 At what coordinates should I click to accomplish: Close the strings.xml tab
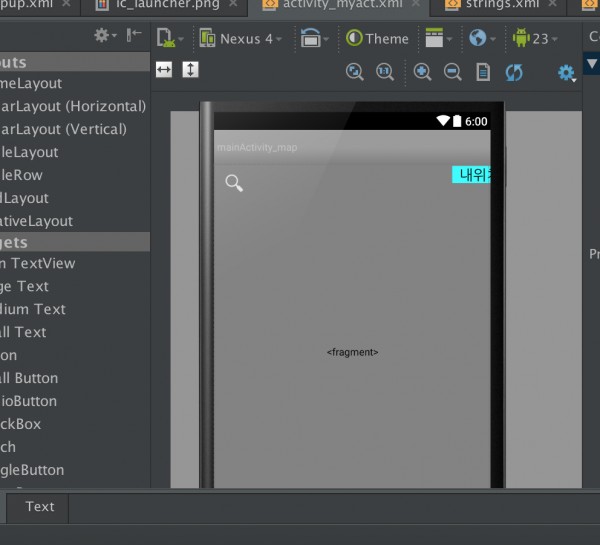coord(552,3)
